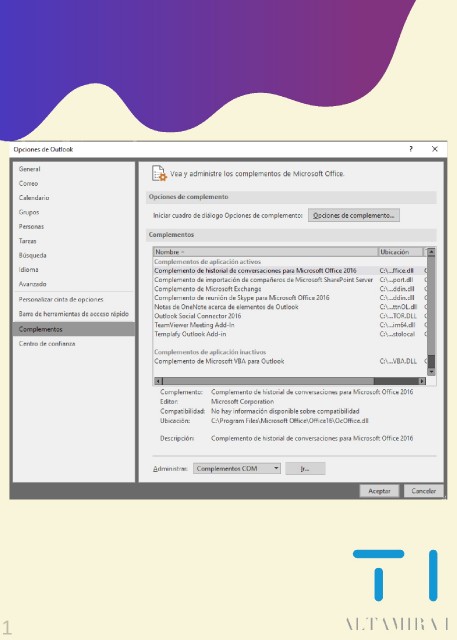The height and width of the screenshot is (640, 457).
Task: Click the horizontal scroll left arrow
Action: [158, 381]
